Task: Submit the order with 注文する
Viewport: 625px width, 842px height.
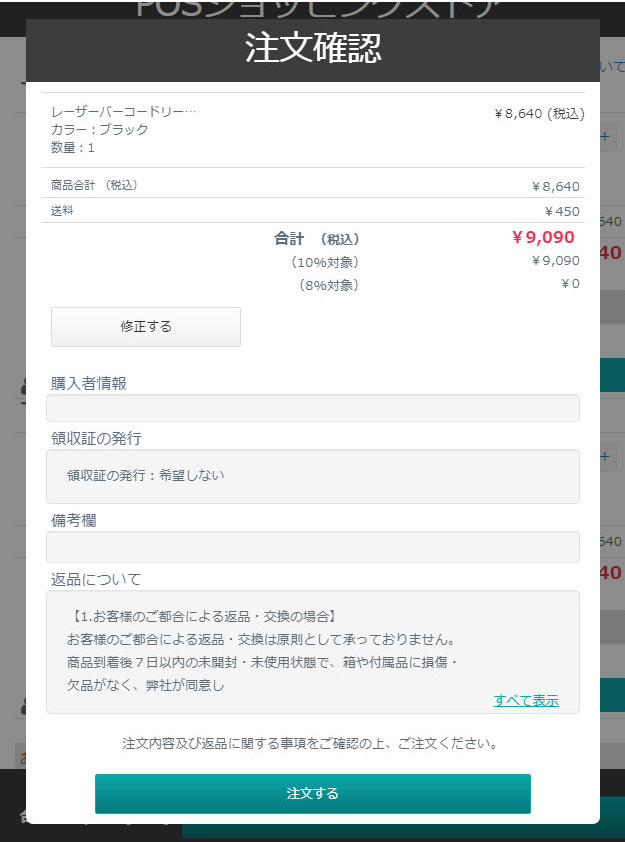Action: point(312,793)
